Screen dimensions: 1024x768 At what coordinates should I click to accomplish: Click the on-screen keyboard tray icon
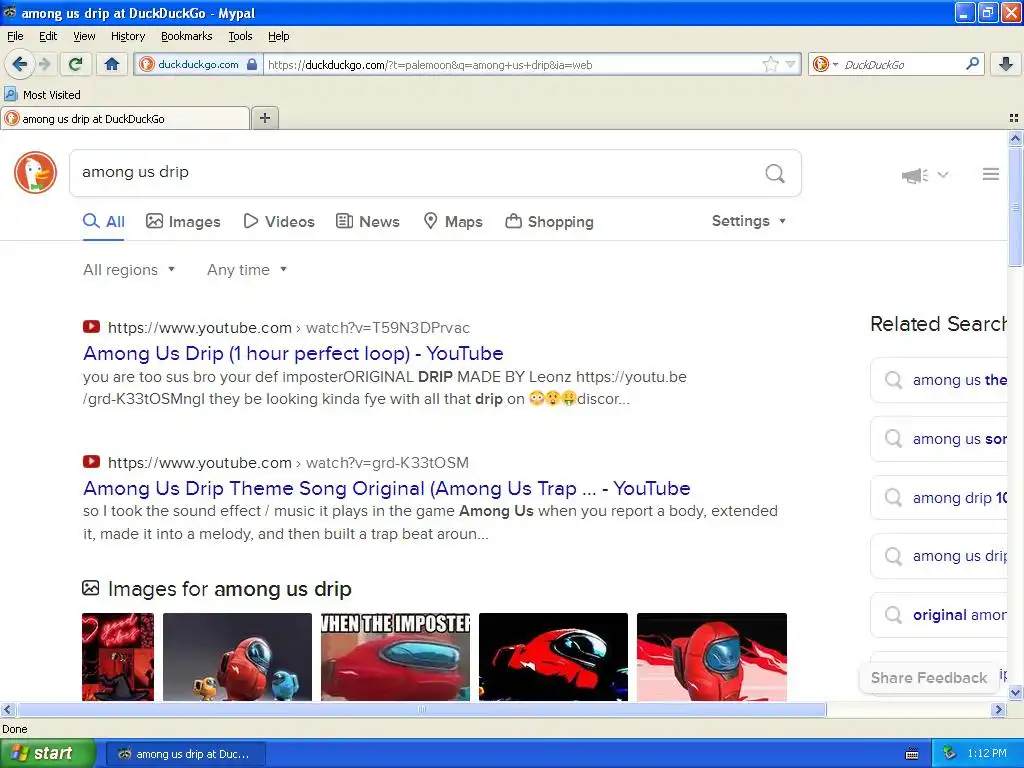912,754
